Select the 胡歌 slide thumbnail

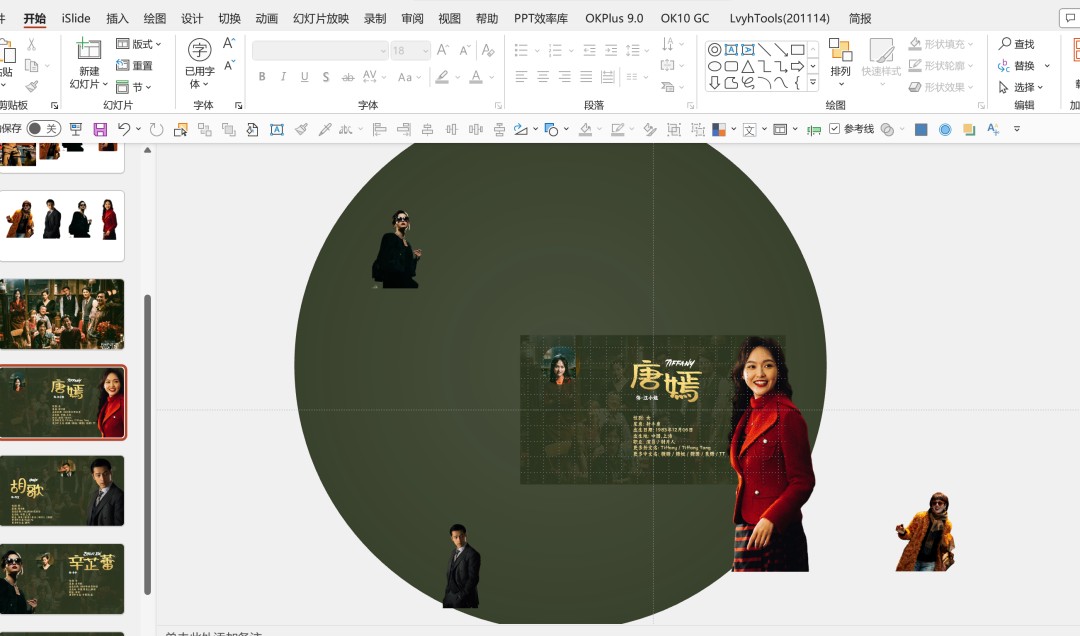[x=62, y=490]
